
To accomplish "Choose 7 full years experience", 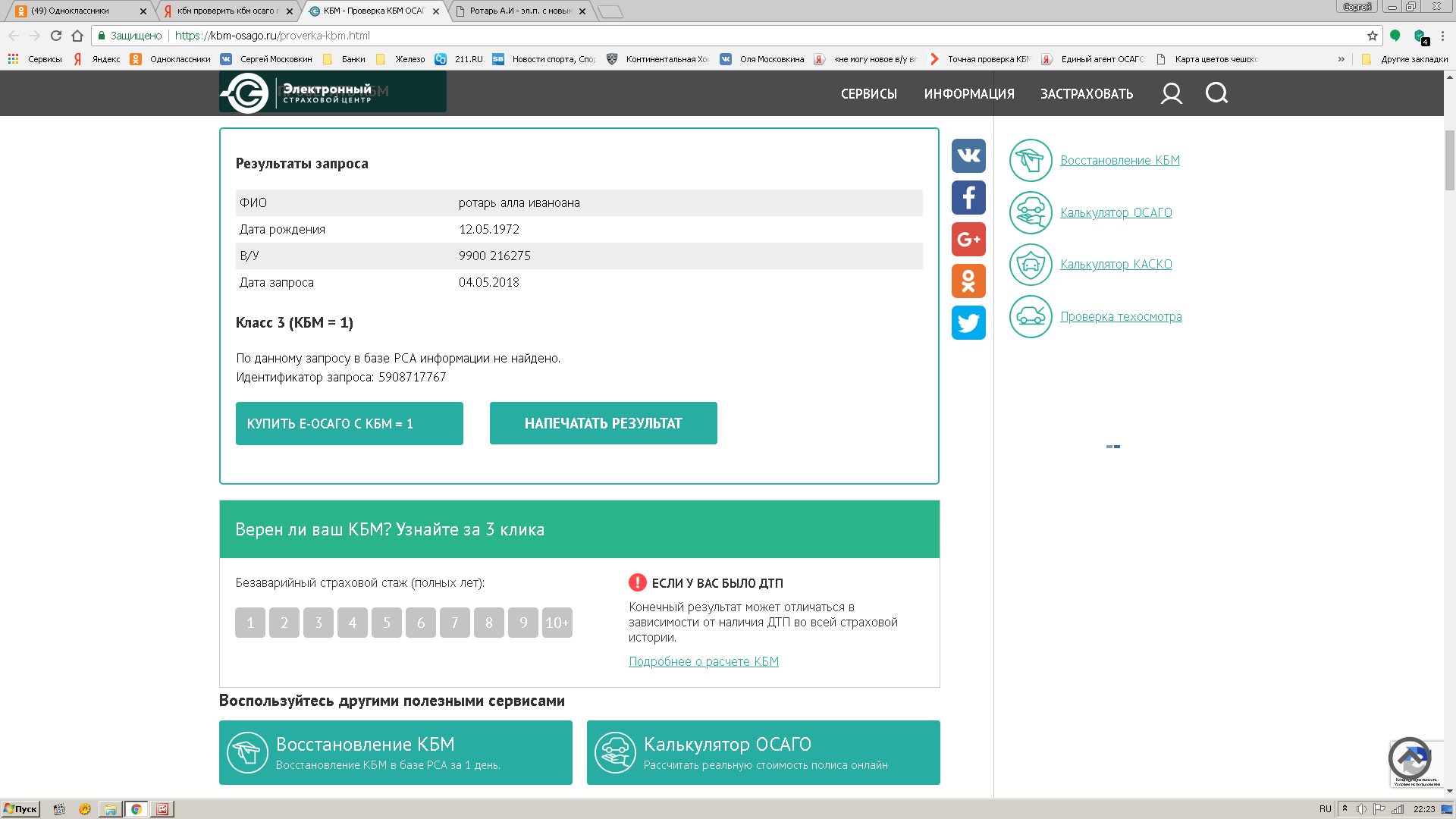I will pos(455,623).
